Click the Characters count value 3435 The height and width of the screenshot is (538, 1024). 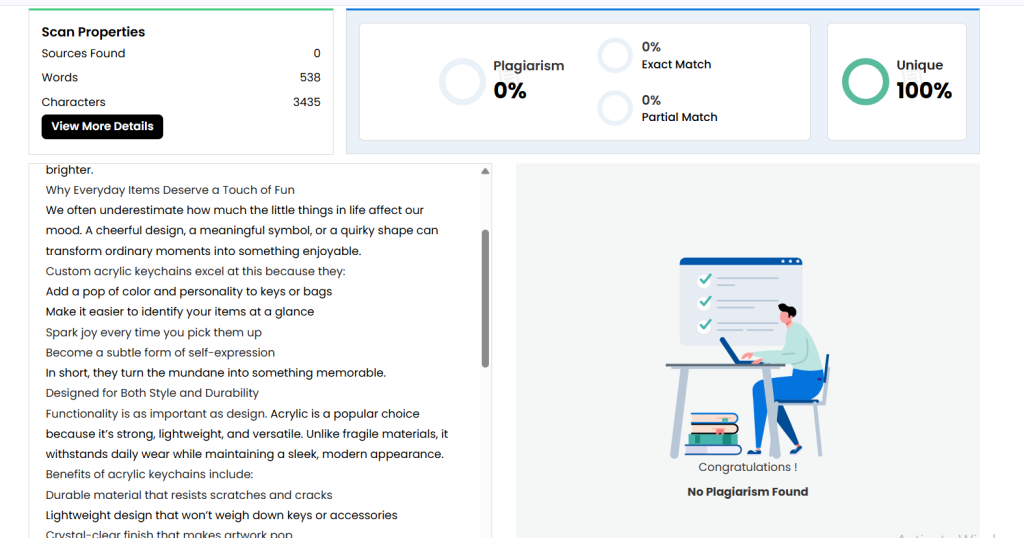(306, 102)
